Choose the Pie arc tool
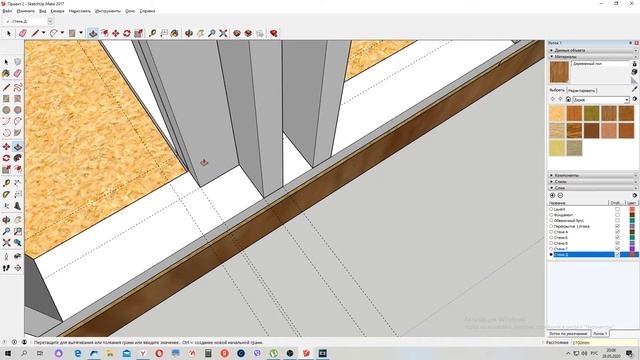Viewport: 640px width, 360px height. [18, 133]
